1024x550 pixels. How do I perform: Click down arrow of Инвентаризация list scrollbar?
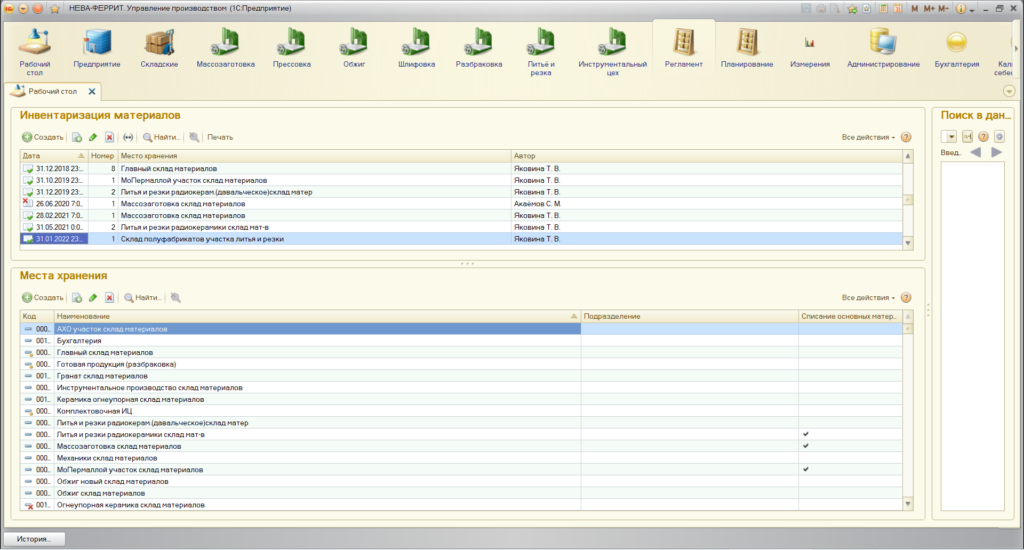908,243
